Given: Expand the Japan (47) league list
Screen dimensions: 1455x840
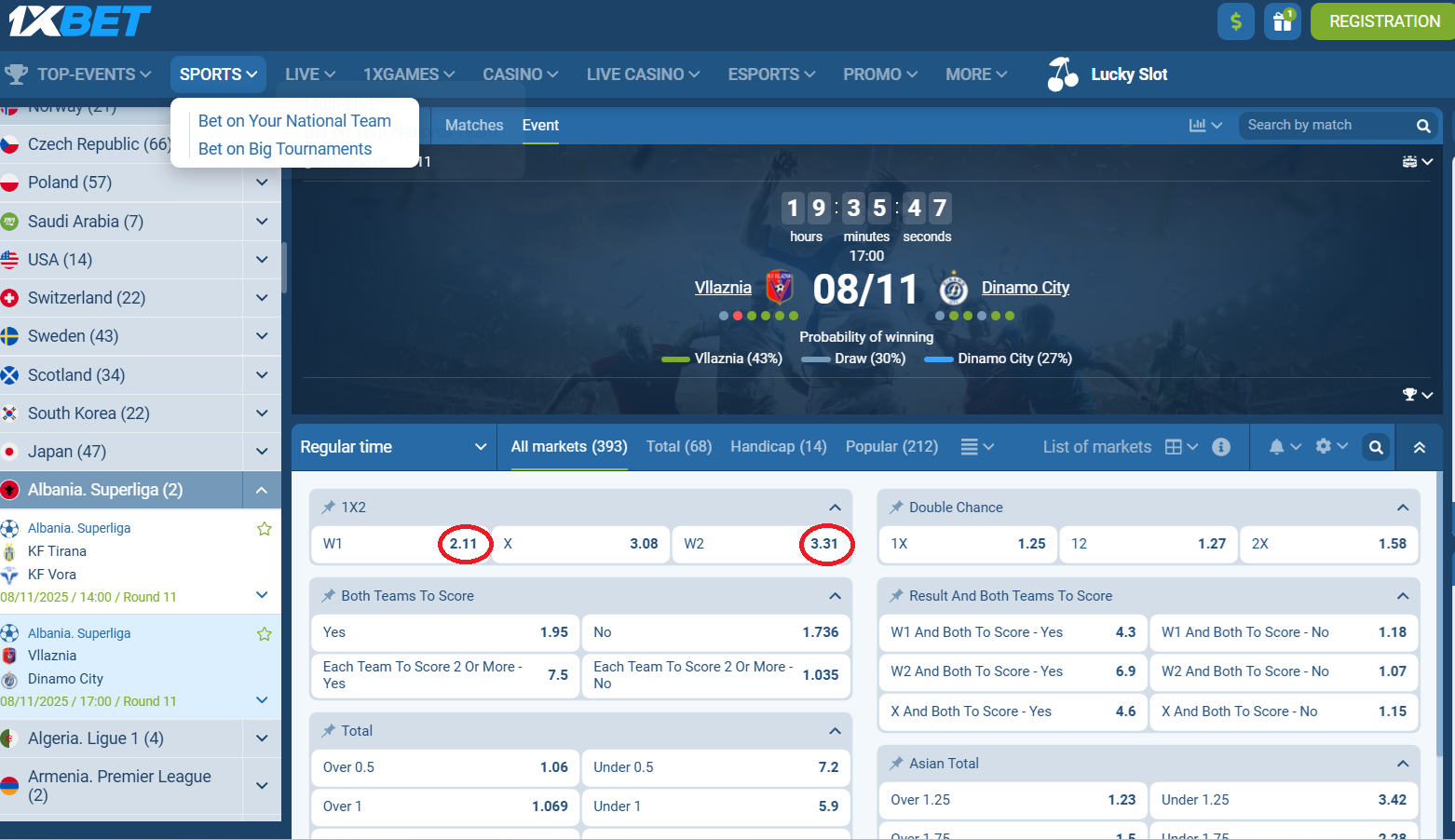Looking at the screenshot, I should pyautogui.click(x=262, y=452).
